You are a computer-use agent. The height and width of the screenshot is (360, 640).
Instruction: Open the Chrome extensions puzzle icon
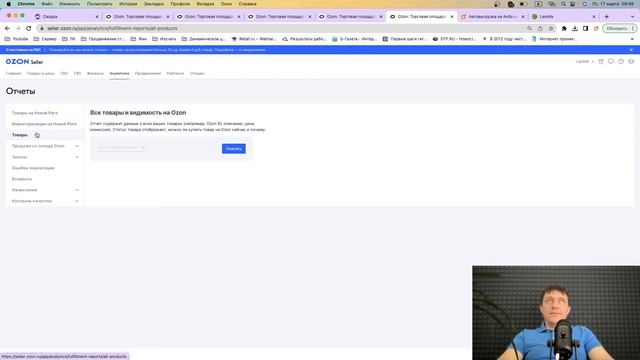click(564, 29)
